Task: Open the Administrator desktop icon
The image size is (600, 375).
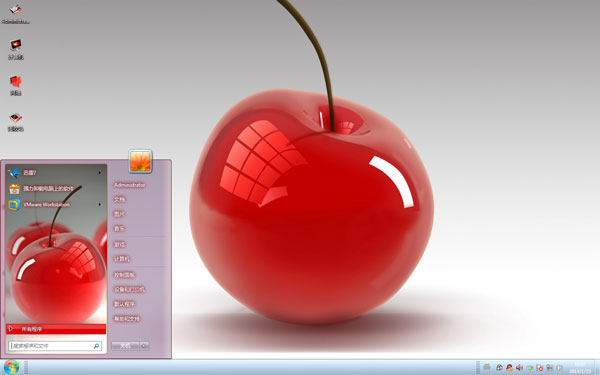Action: point(15,13)
